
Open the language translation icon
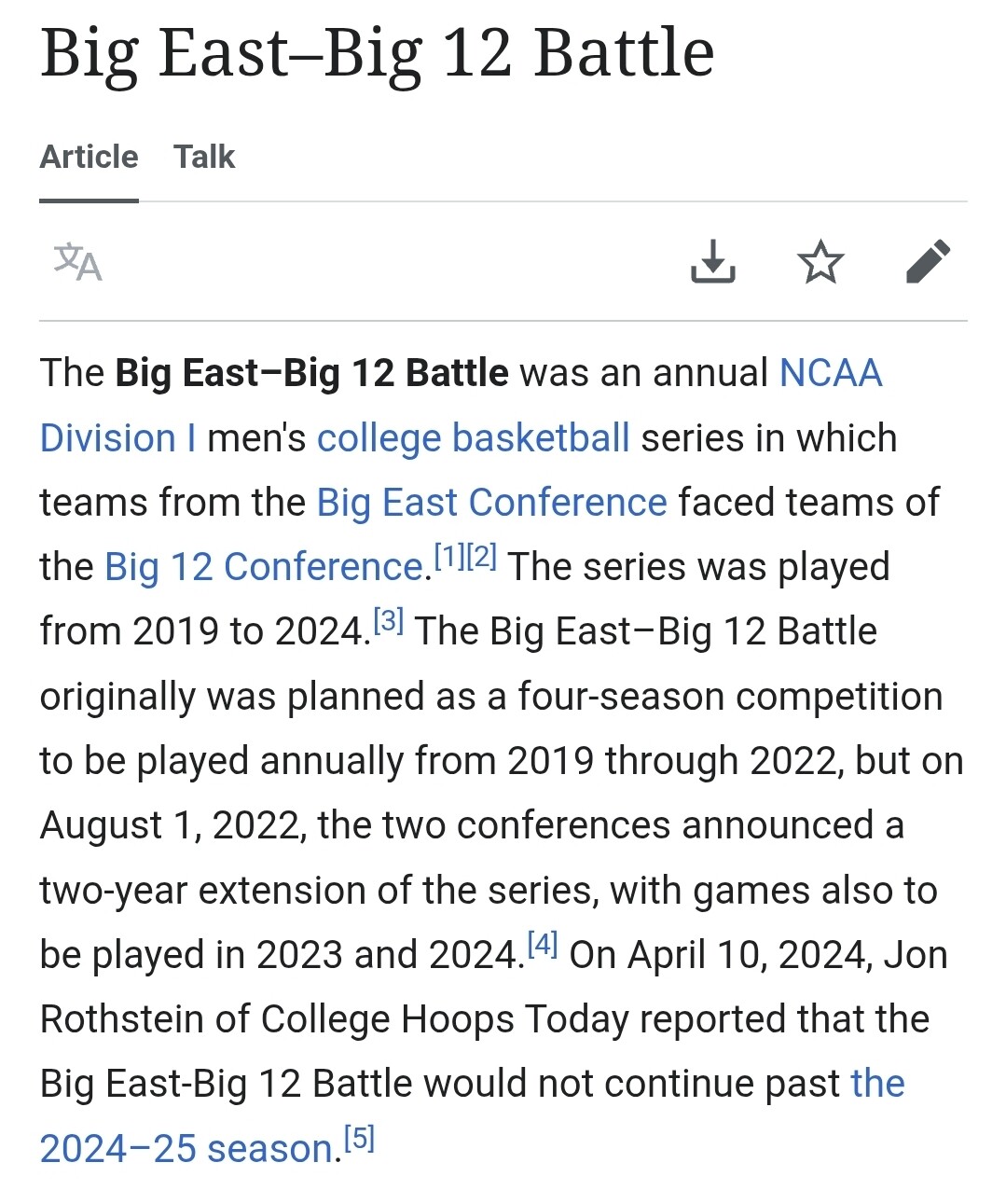[x=77, y=262]
